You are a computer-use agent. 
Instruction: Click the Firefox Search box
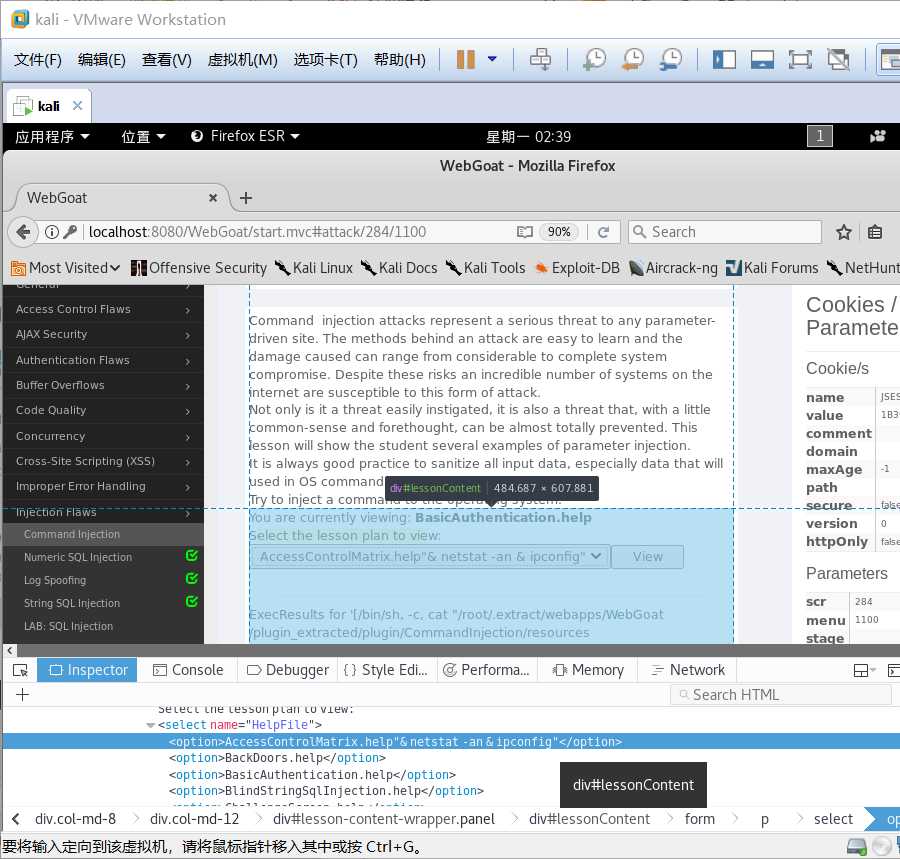[x=725, y=232]
